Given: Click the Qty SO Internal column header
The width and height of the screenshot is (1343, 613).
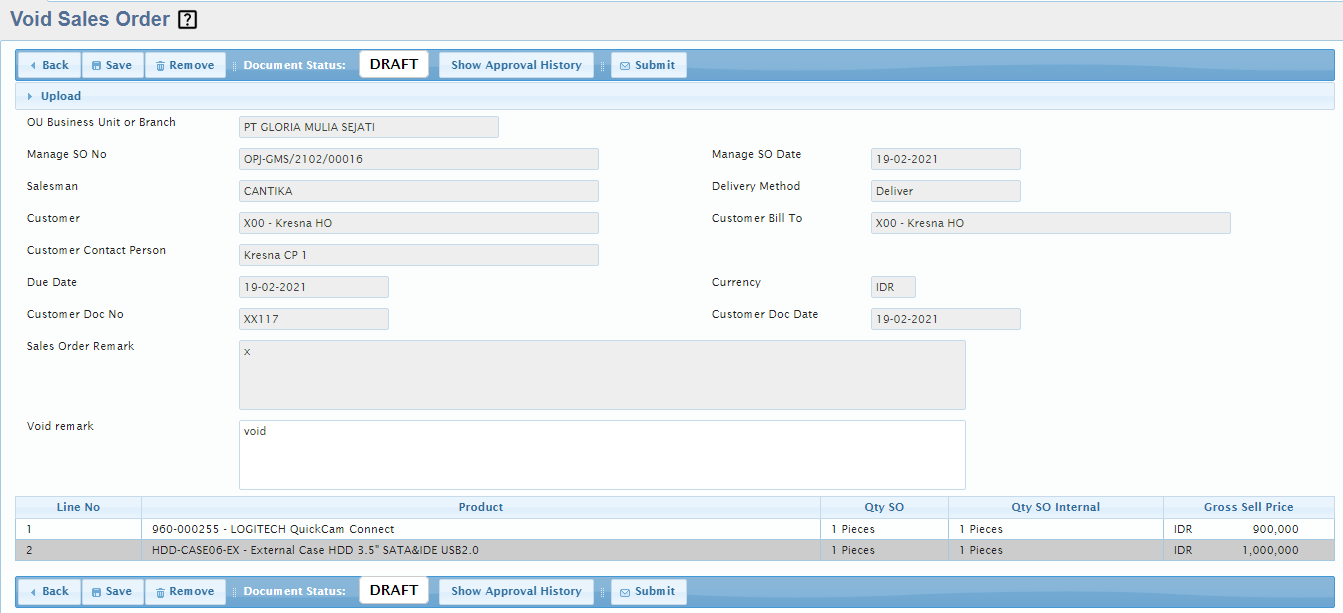Looking at the screenshot, I should (1056, 507).
